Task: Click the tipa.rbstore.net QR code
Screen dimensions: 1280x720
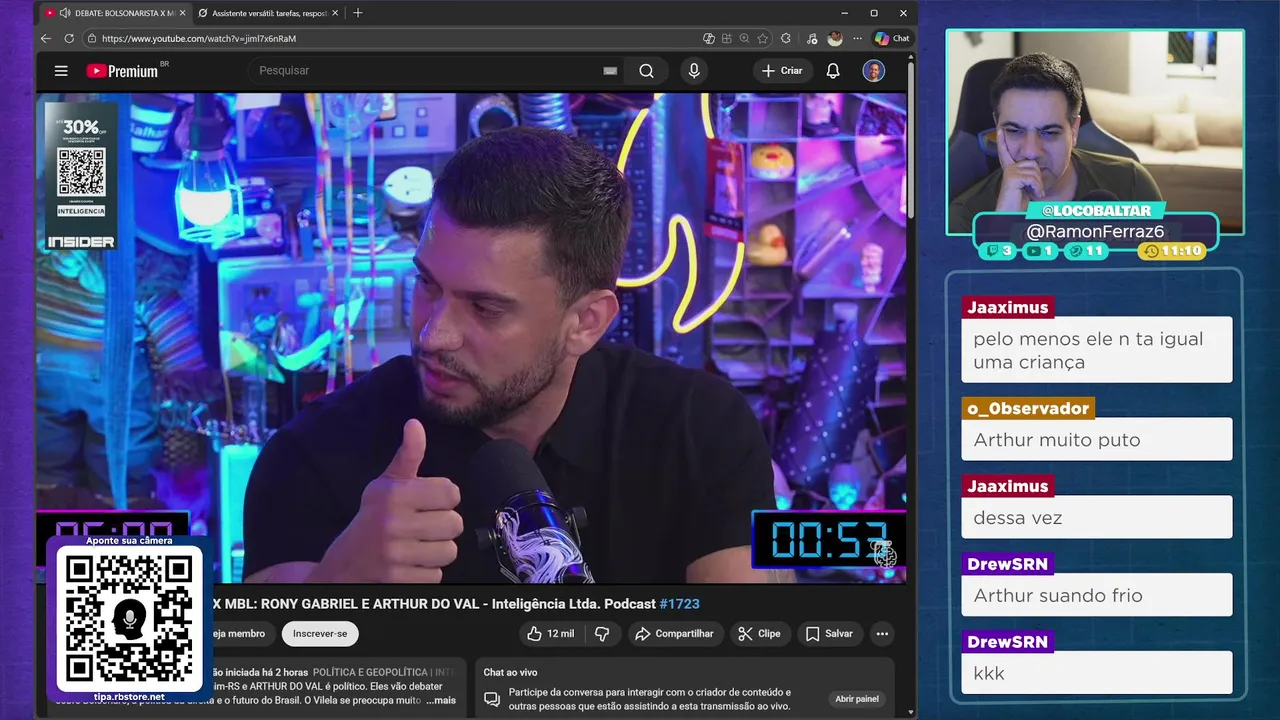Action: click(x=129, y=620)
